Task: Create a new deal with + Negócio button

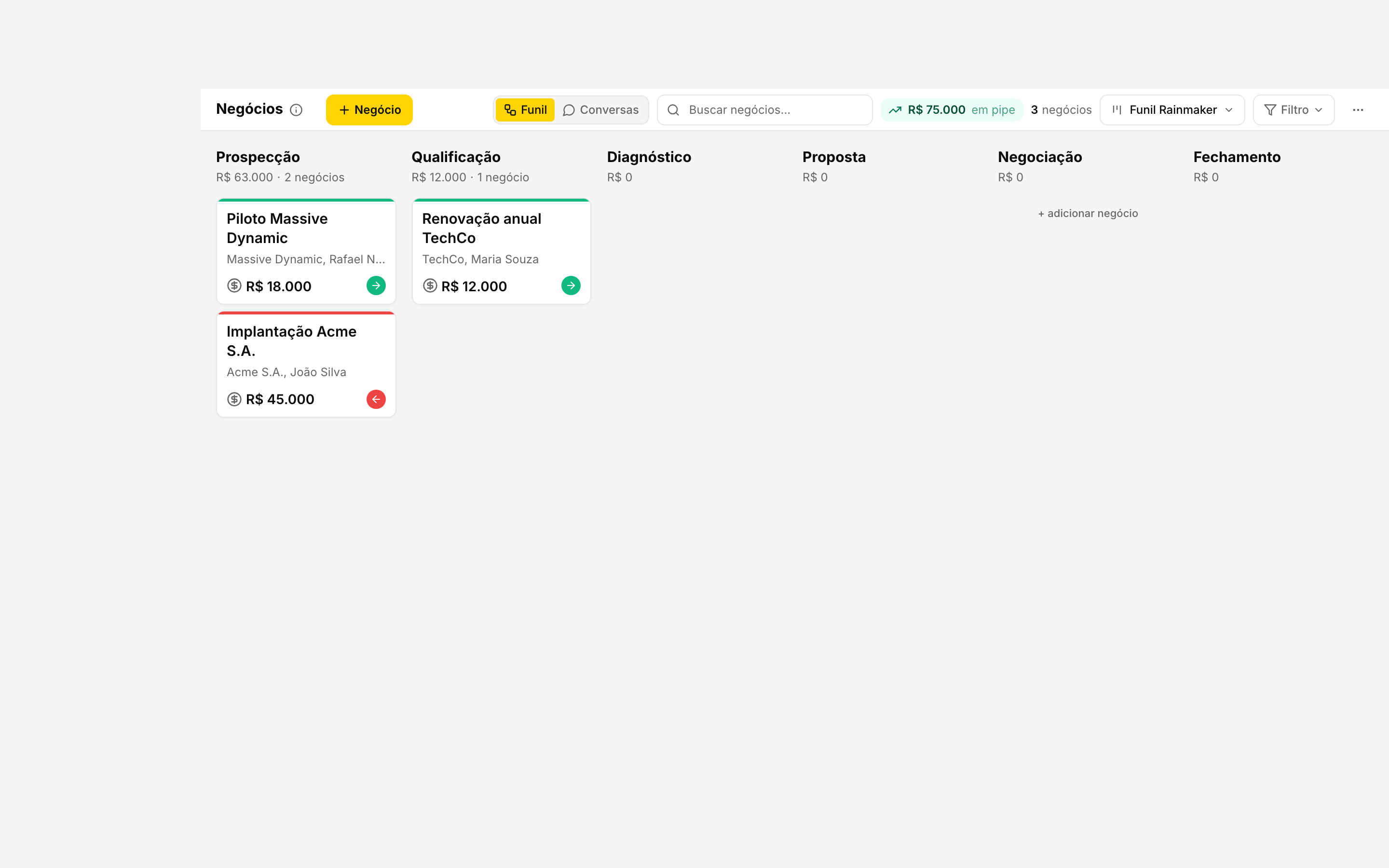Action: 369,109
